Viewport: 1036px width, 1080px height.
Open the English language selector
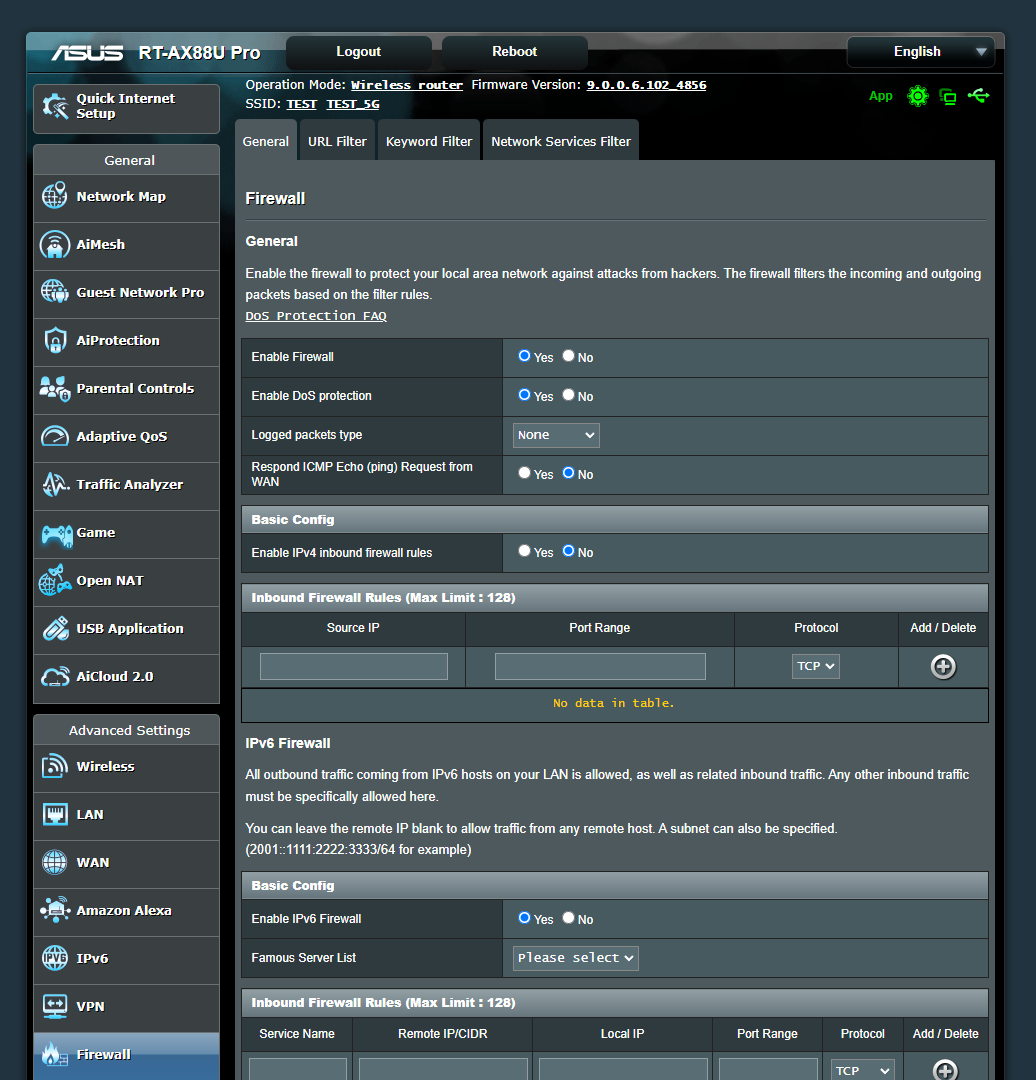(920, 52)
